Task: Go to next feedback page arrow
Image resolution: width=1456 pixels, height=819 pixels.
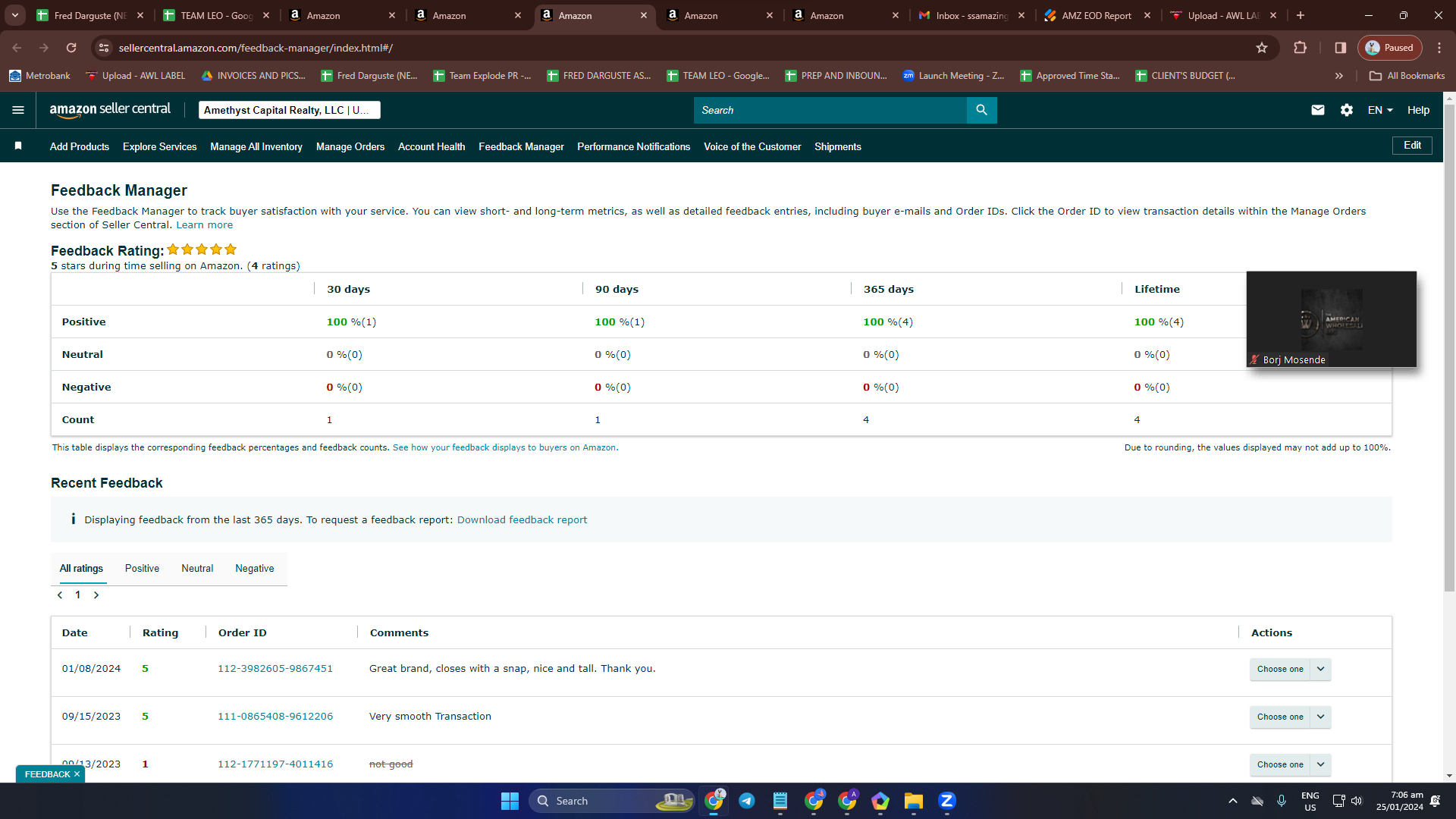Action: coord(96,595)
